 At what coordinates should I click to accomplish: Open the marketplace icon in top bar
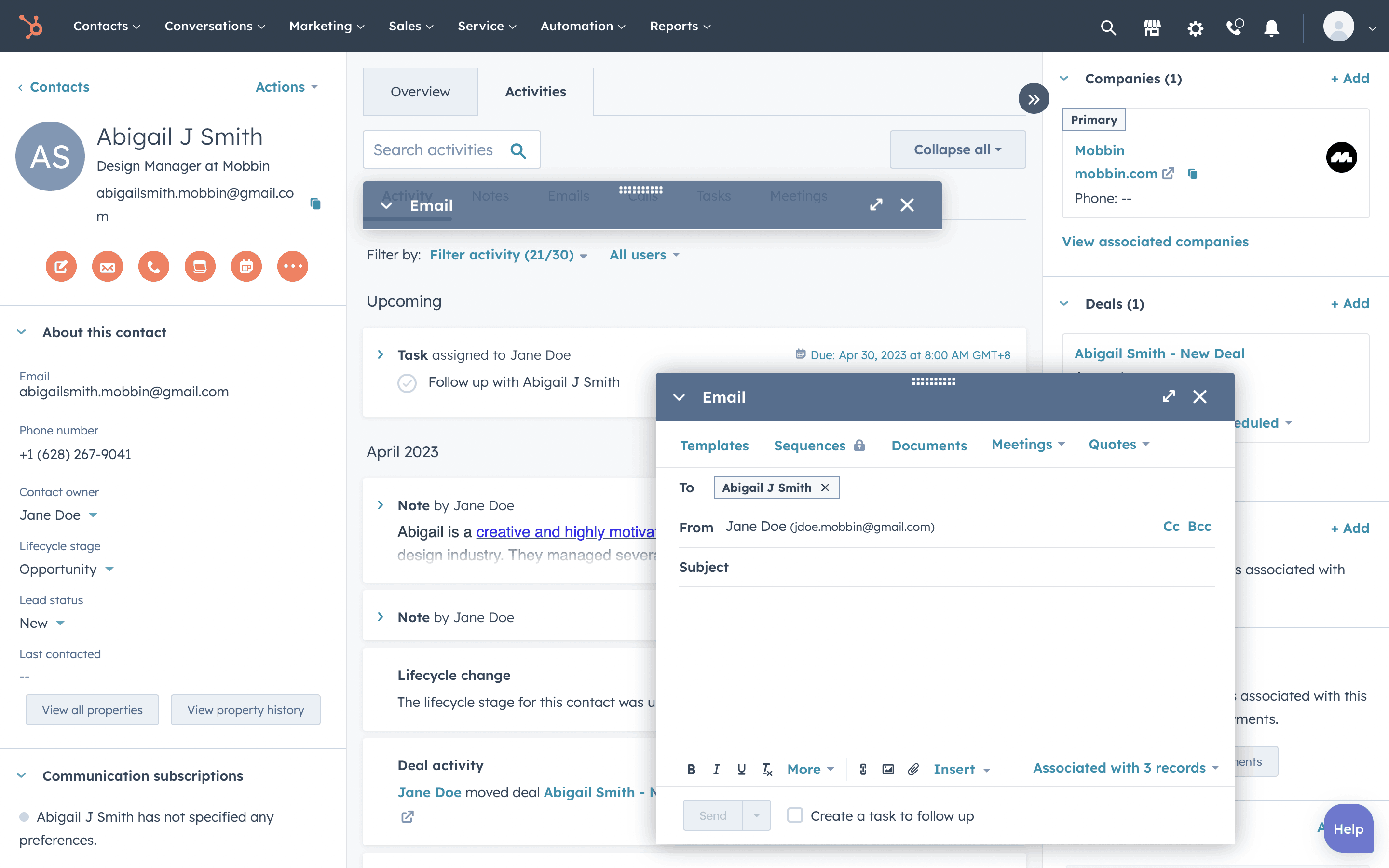coord(1151,27)
